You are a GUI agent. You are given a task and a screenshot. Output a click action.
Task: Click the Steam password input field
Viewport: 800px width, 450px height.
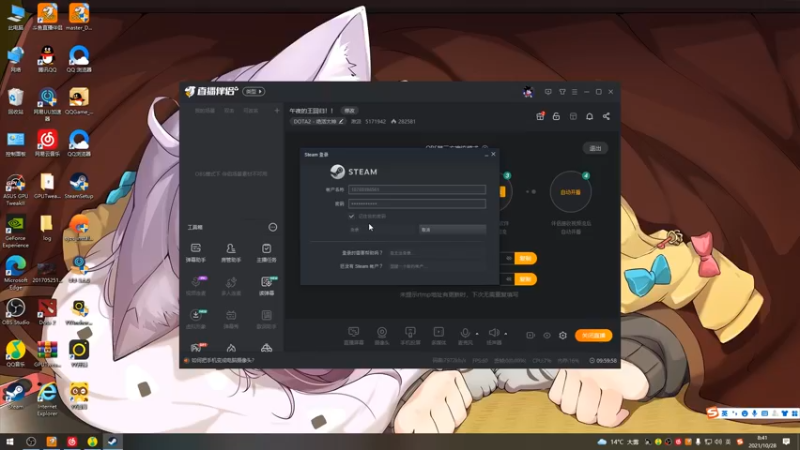click(x=417, y=204)
